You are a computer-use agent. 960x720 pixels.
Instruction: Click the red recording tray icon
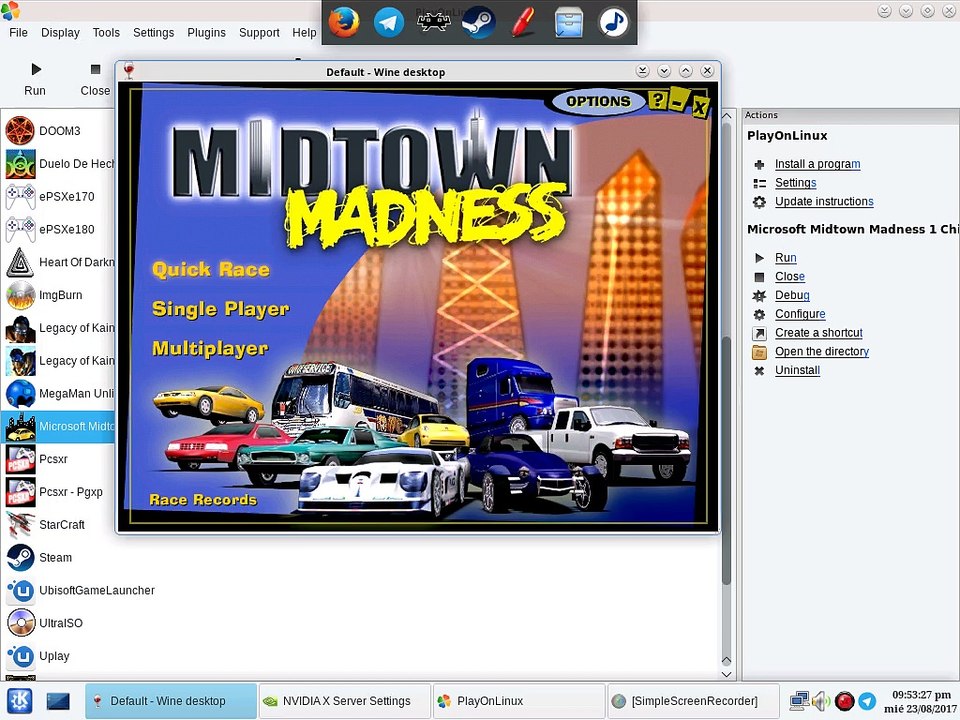pos(844,701)
